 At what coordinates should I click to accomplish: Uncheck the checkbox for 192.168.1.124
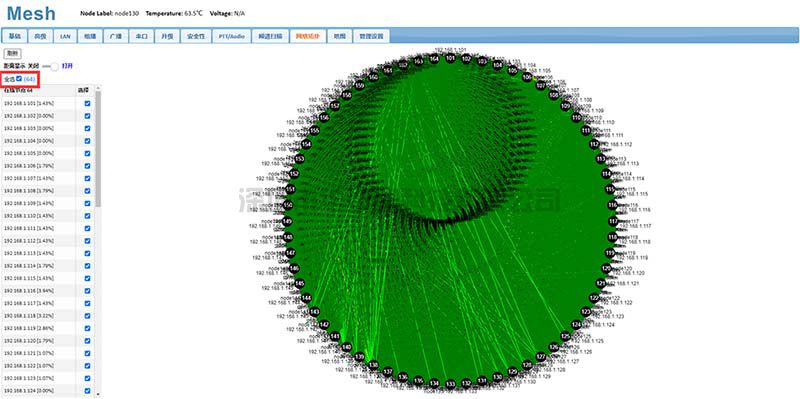click(87, 390)
